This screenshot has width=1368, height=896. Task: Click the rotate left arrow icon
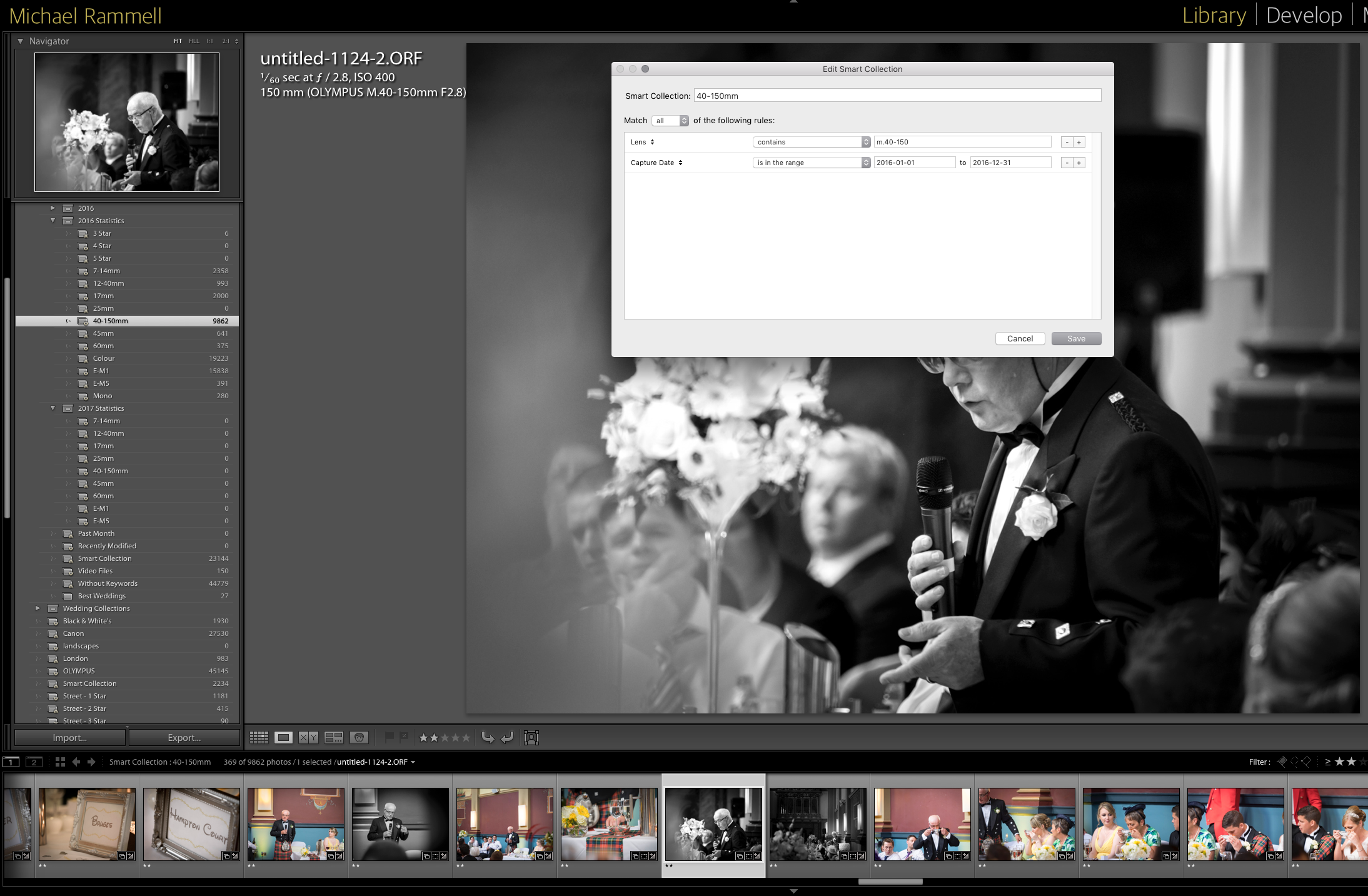click(506, 737)
